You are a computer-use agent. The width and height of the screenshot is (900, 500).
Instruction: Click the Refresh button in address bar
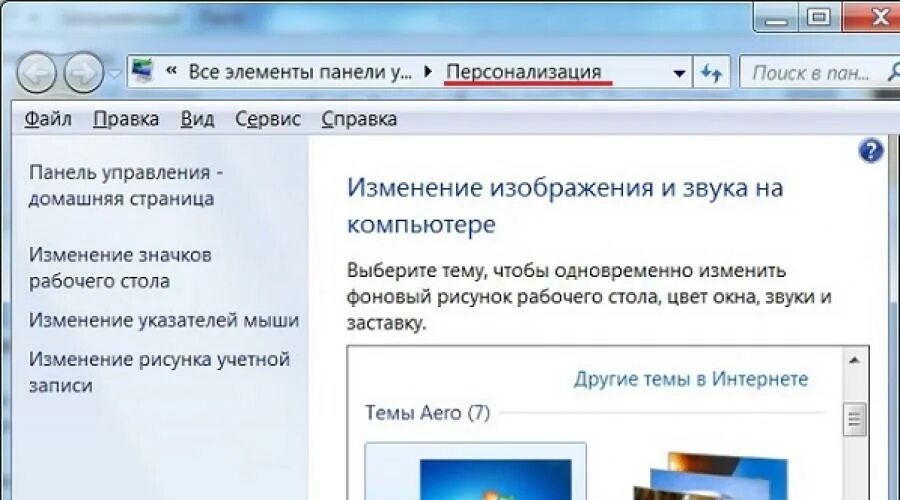coord(712,73)
